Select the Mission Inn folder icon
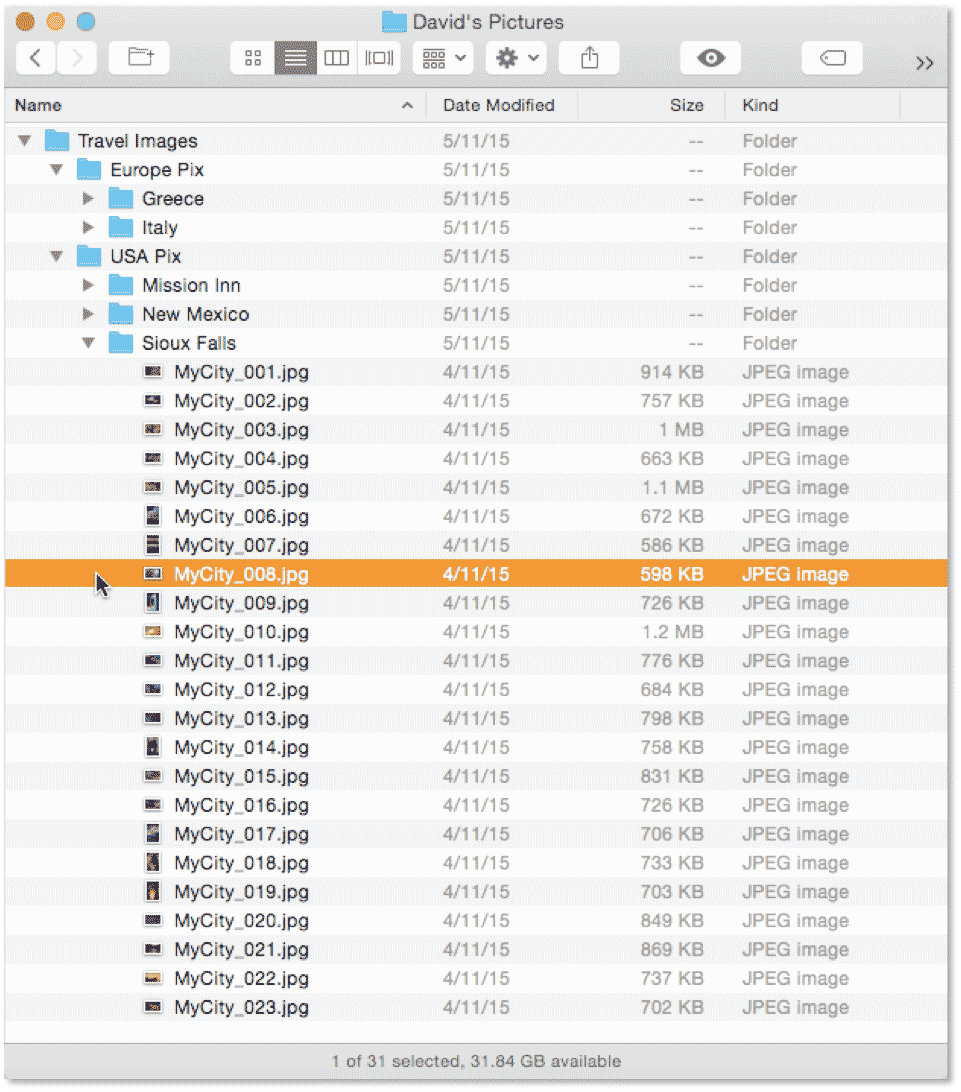 click(x=121, y=285)
